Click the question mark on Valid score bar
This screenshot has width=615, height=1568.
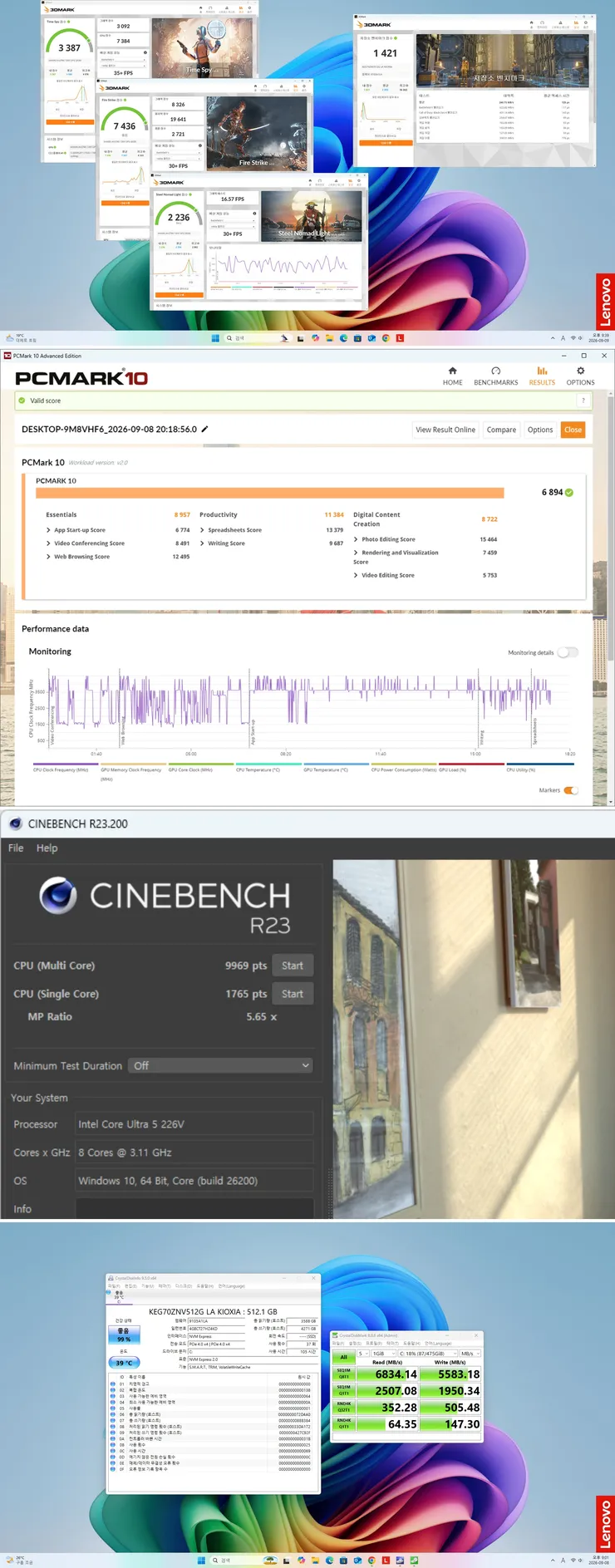(583, 401)
